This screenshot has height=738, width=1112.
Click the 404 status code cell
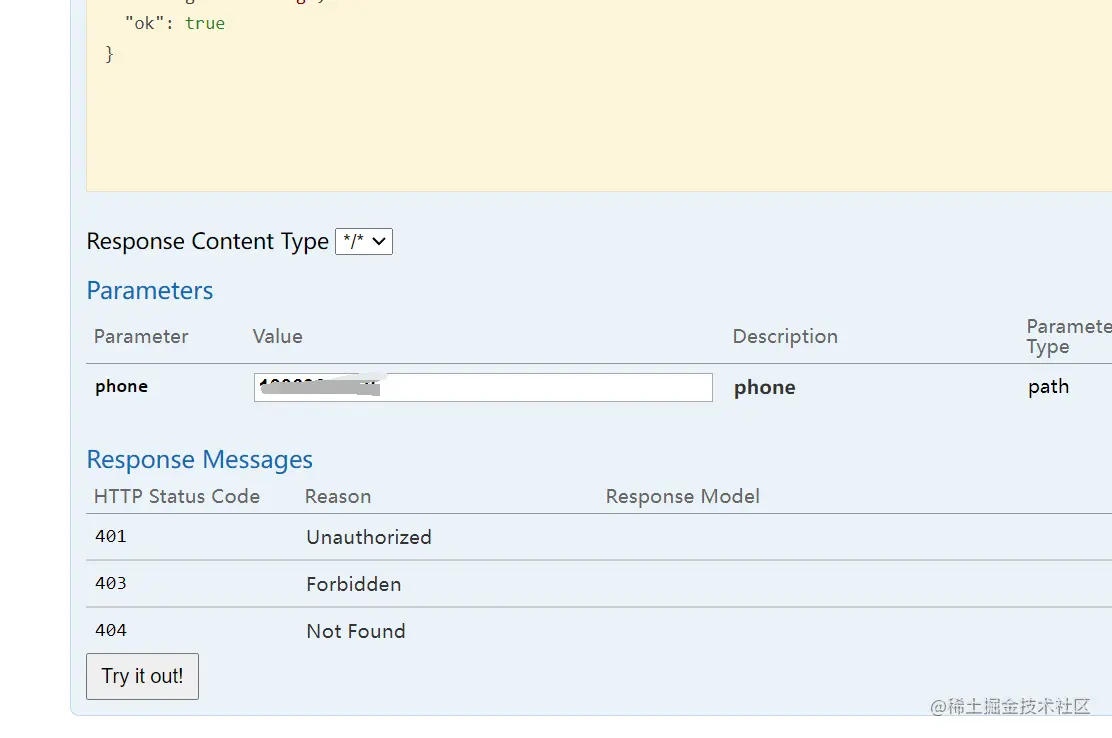point(111,630)
